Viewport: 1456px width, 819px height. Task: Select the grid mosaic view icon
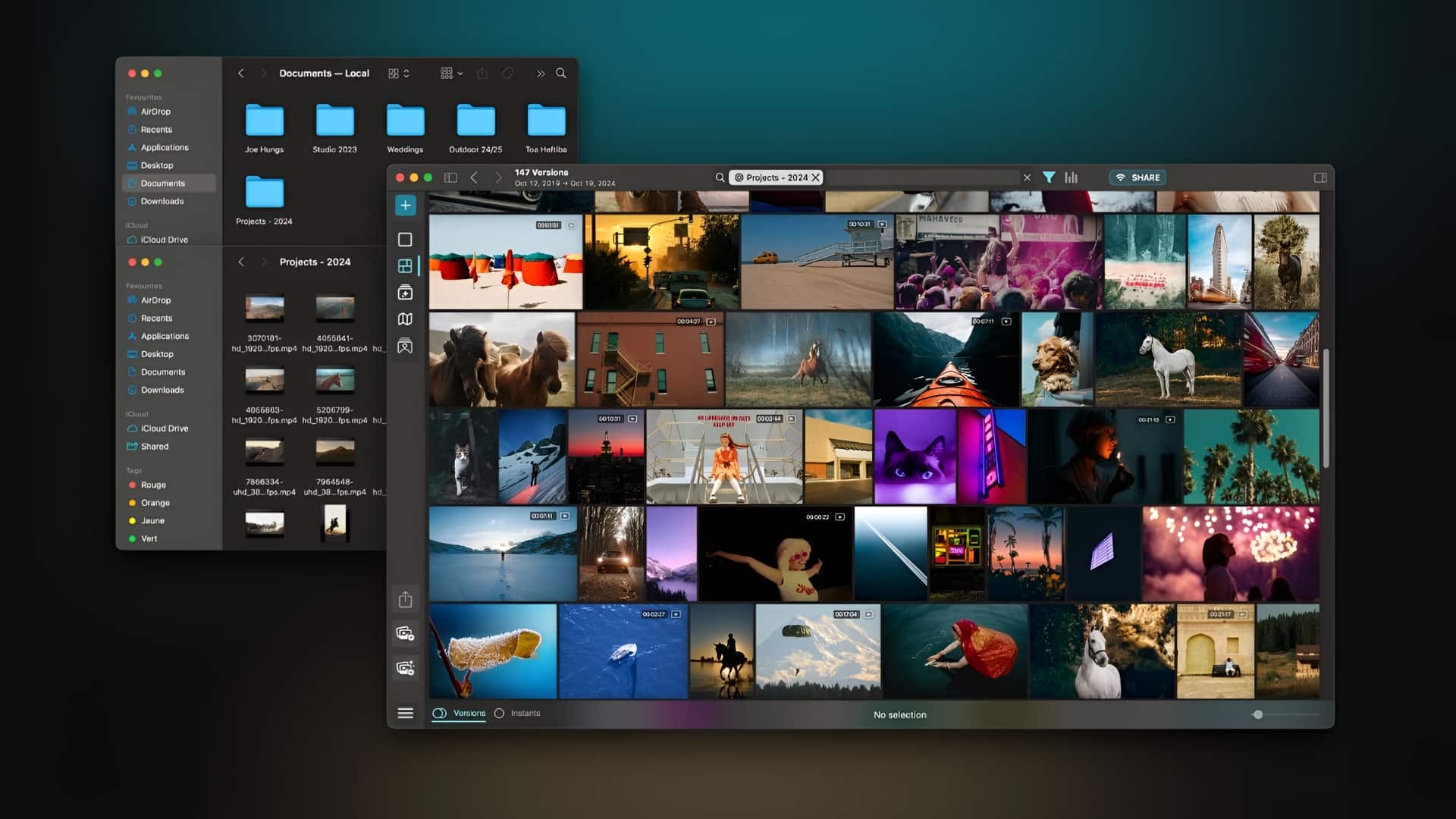click(405, 266)
